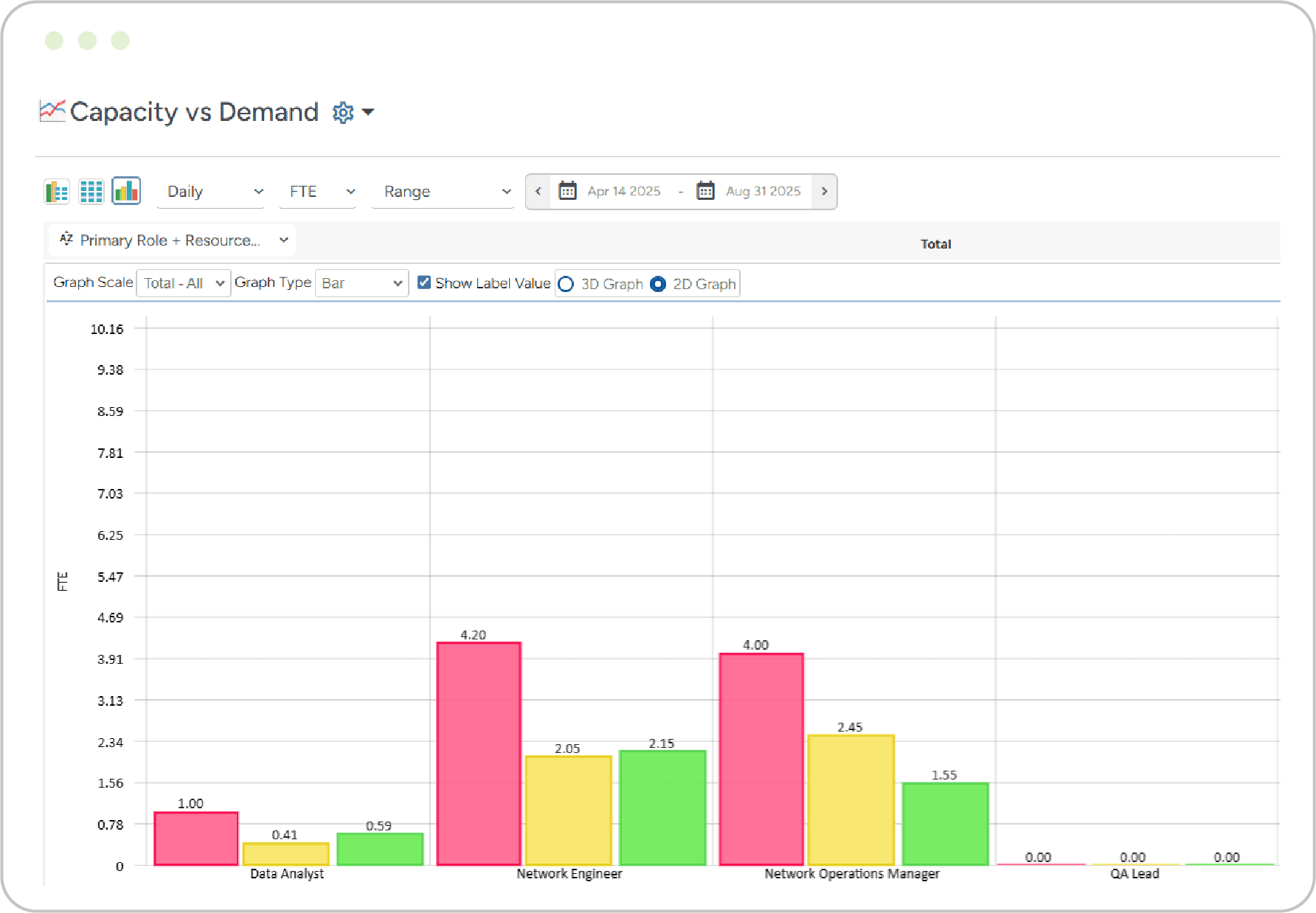Go to next date range arrow
This screenshot has height=913, width=1316.
pos(824,192)
